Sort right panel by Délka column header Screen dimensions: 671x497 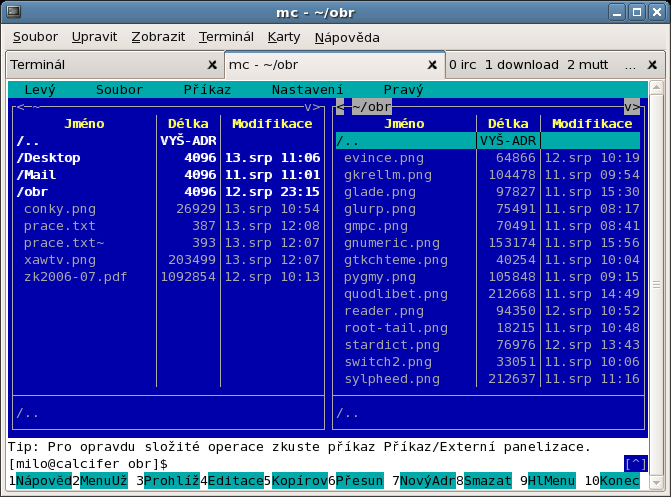click(x=508, y=124)
